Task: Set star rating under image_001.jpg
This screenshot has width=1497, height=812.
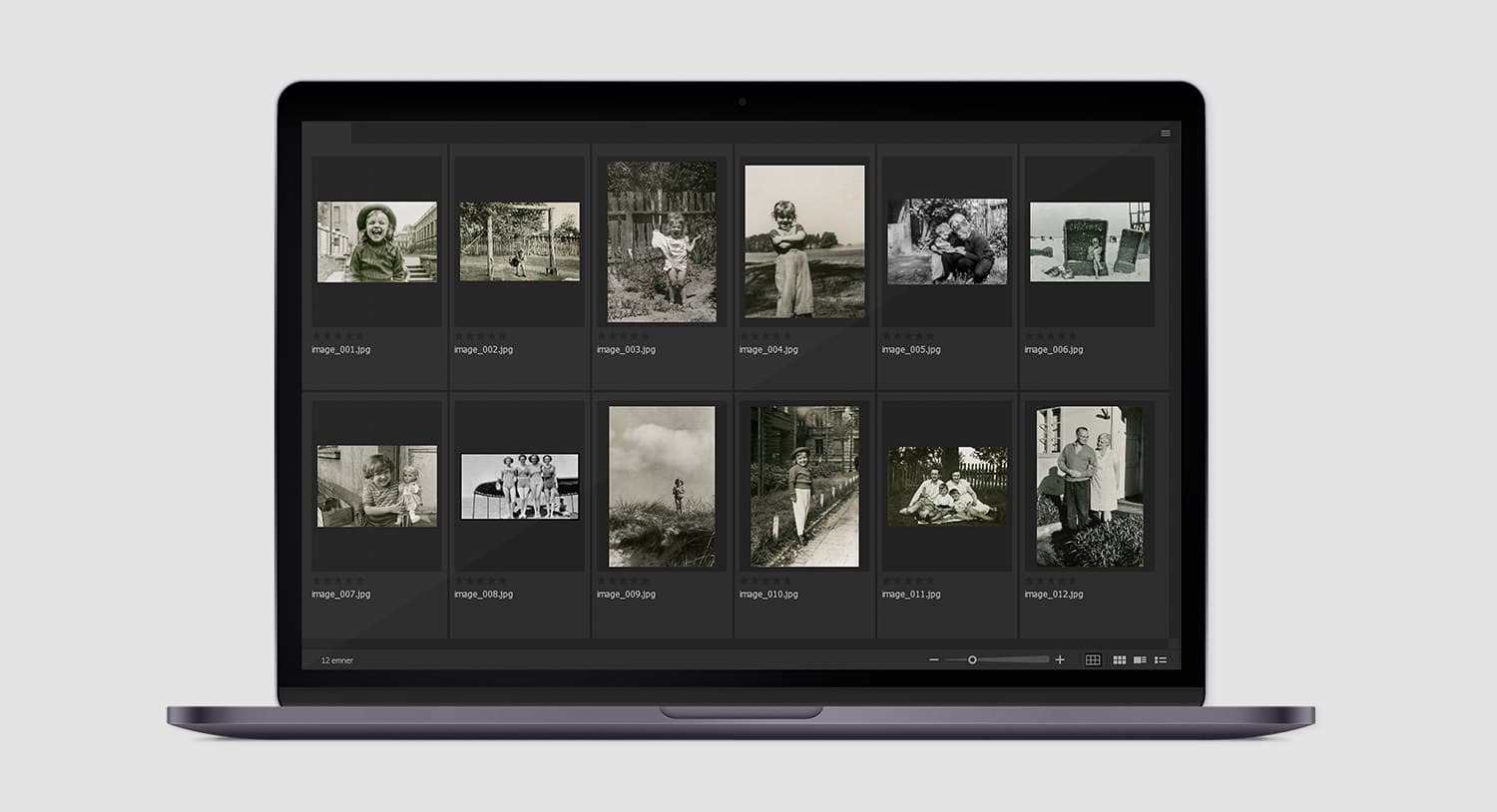Action: pyautogui.click(x=338, y=335)
